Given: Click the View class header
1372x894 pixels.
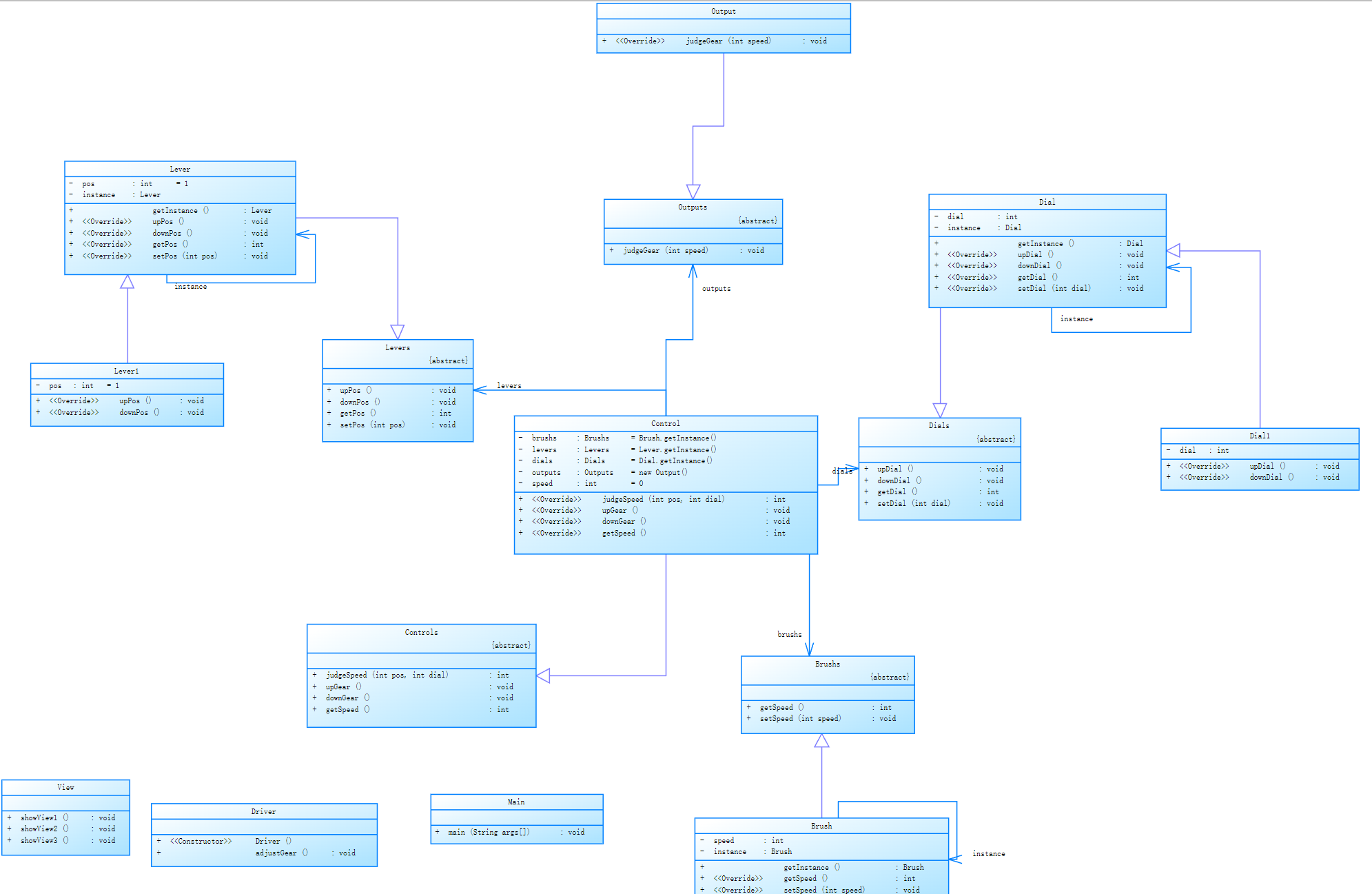Looking at the screenshot, I should [65, 787].
